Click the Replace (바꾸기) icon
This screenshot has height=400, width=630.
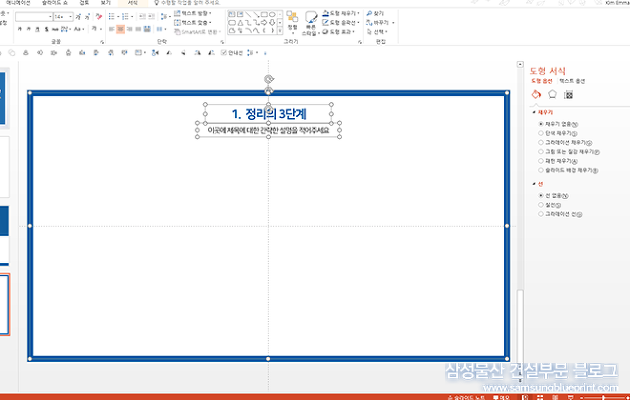click(x=369, y=22)
